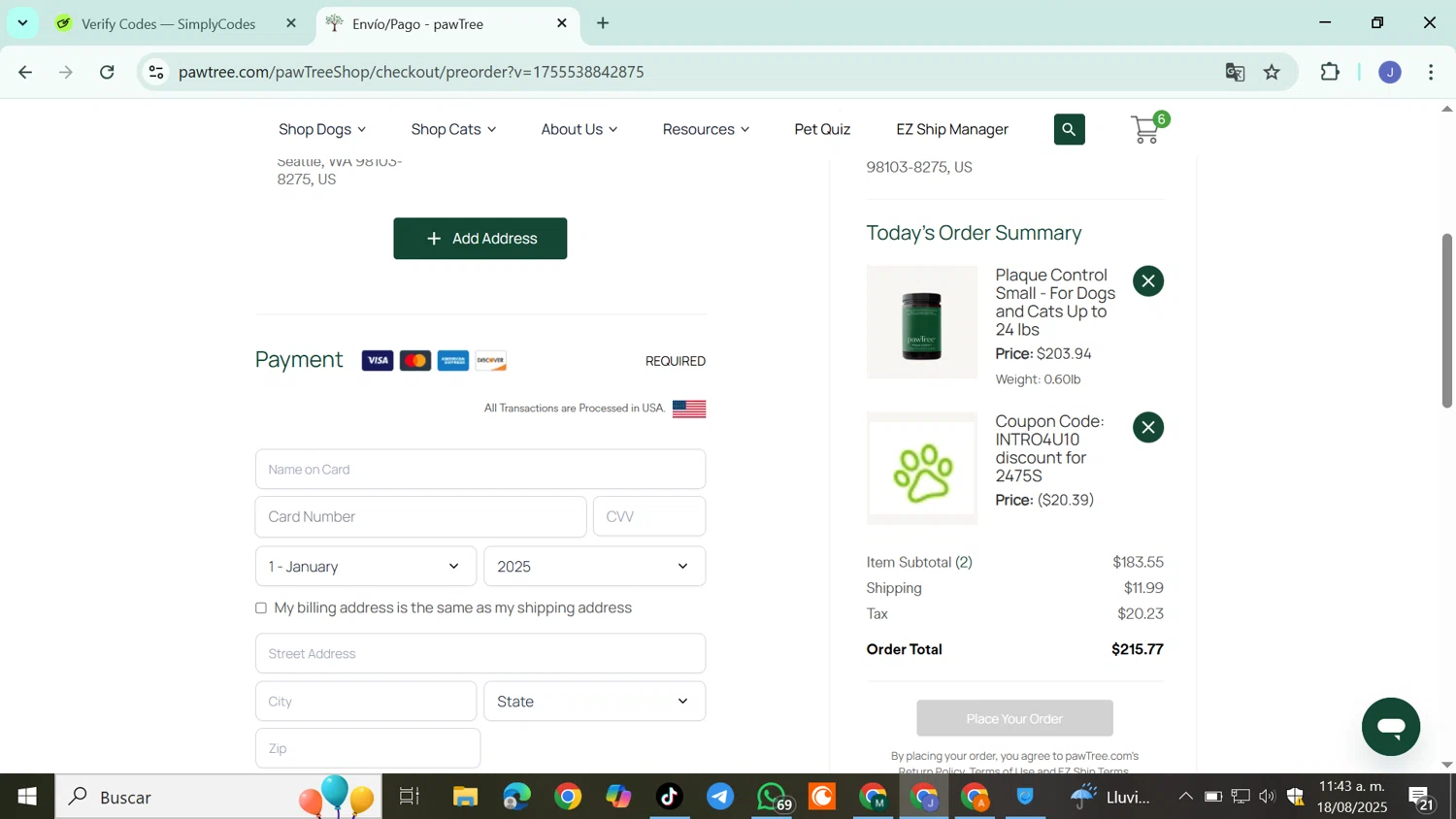This screenshot has height=819, width=1456.
Task: Bookmark this page with the star icon
Action: click(x=1272, y=72)
